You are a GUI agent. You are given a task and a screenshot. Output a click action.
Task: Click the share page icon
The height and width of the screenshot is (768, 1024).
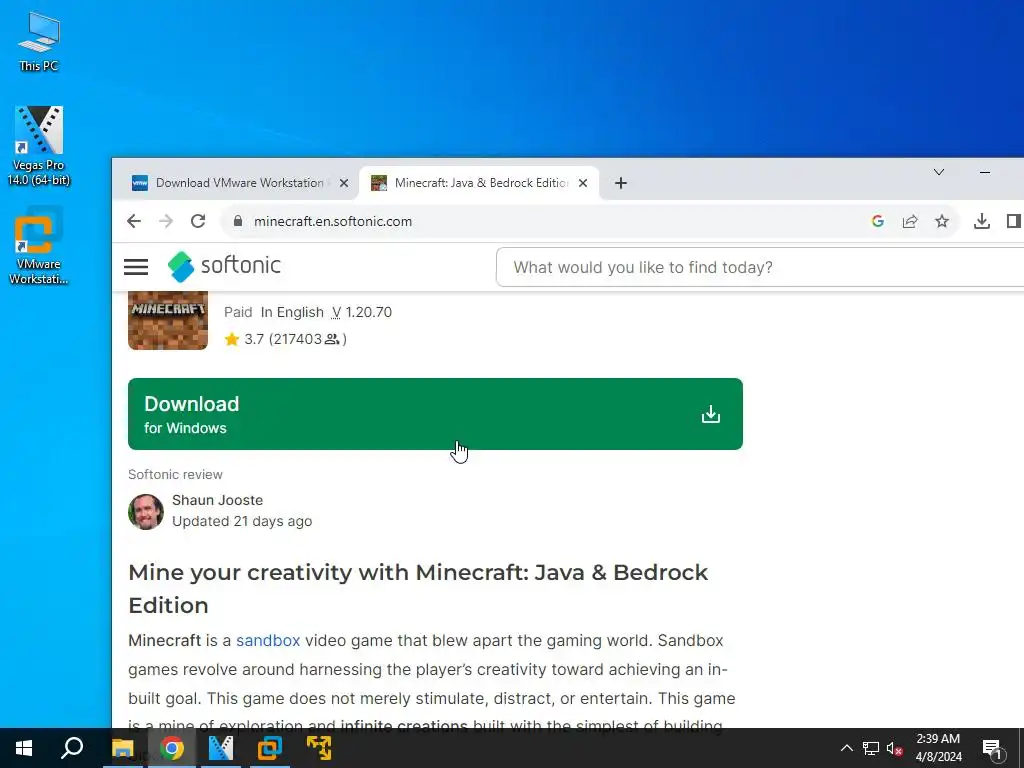coord(910,221)
